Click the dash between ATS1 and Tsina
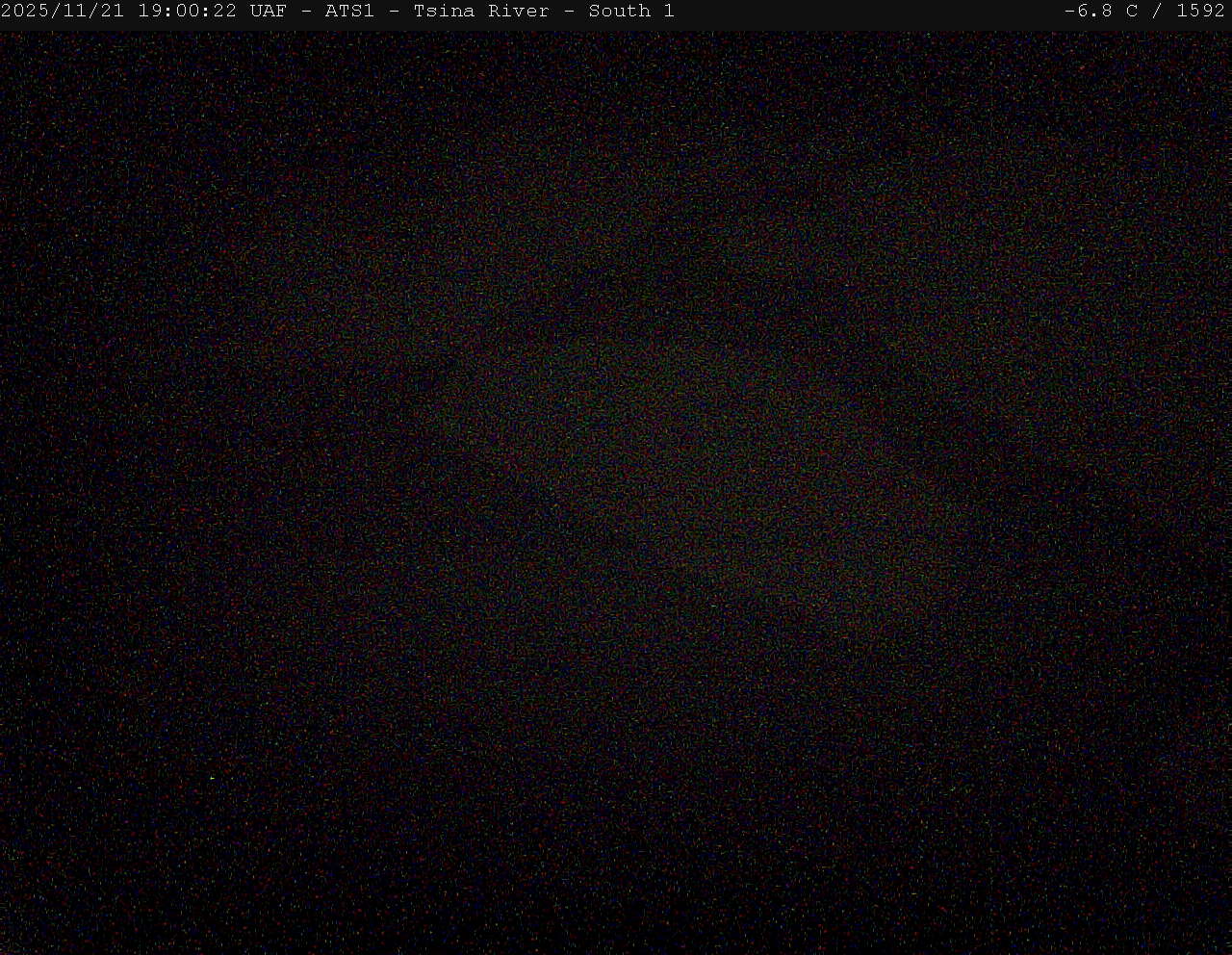 [x=394, y=12]
